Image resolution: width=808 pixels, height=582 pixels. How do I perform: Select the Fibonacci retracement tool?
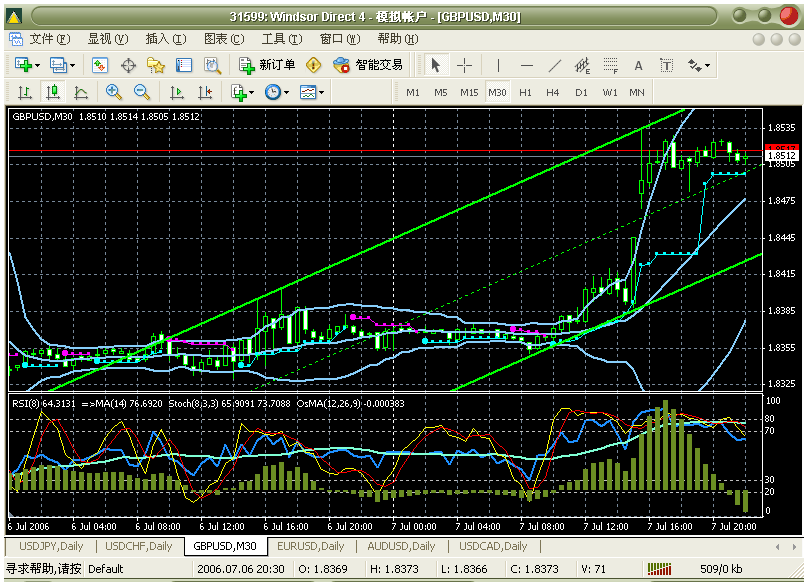click(611, 65)
